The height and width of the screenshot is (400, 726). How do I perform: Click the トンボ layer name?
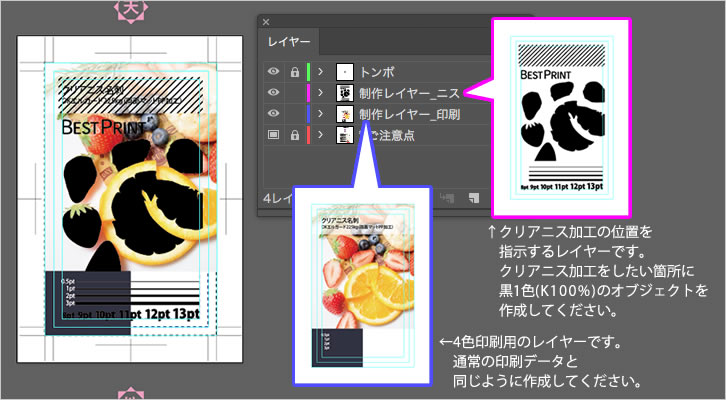[377, 72]
